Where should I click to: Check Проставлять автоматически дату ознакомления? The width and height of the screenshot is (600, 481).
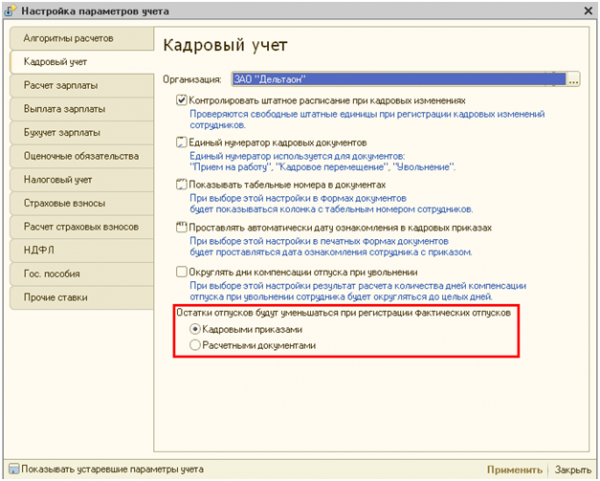coord(181,228)
